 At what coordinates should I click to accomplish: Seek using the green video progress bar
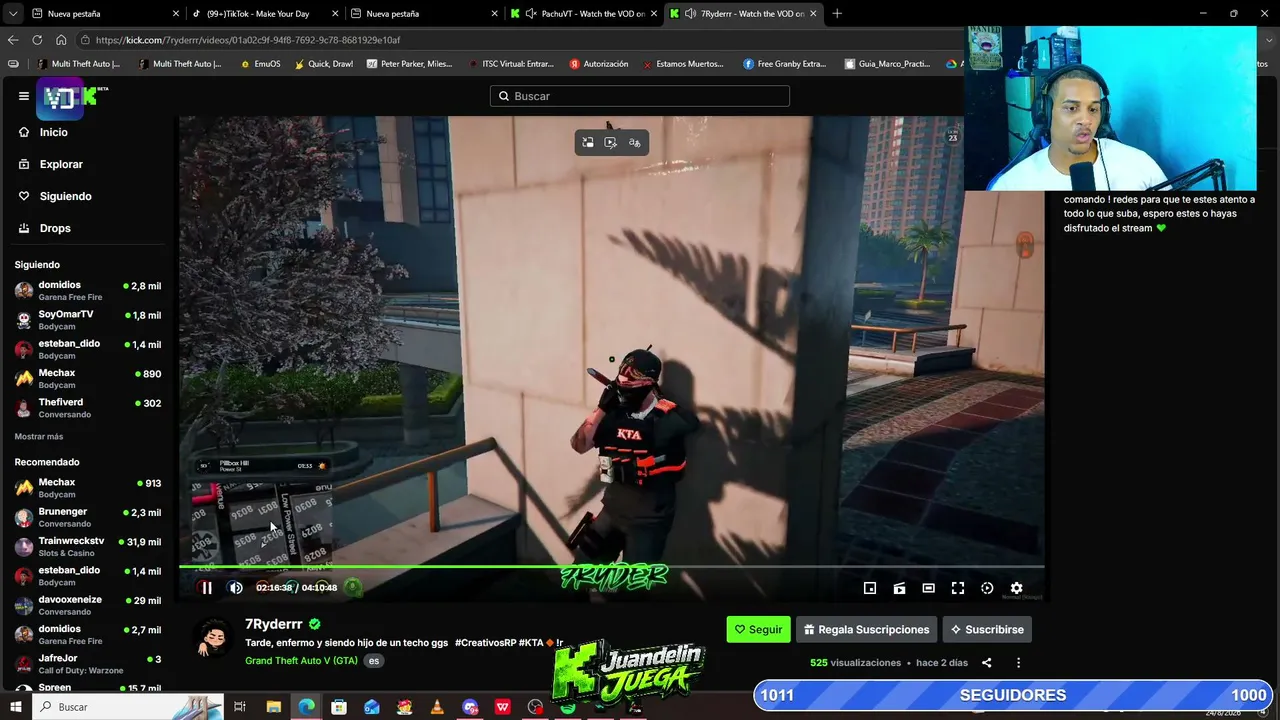(x=612, y=567)
